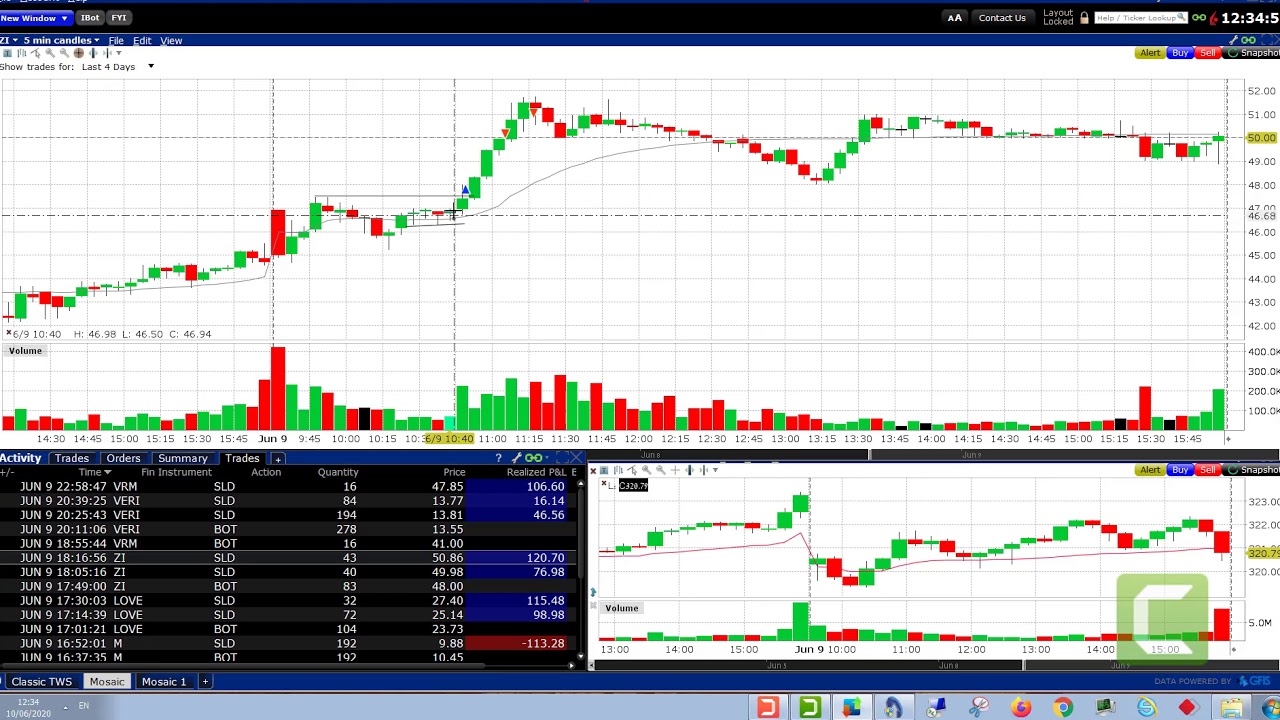This screenshot has height=720, width=1280.
Task: Take a Snapshot of the main chart
Action: [1252, 53]
